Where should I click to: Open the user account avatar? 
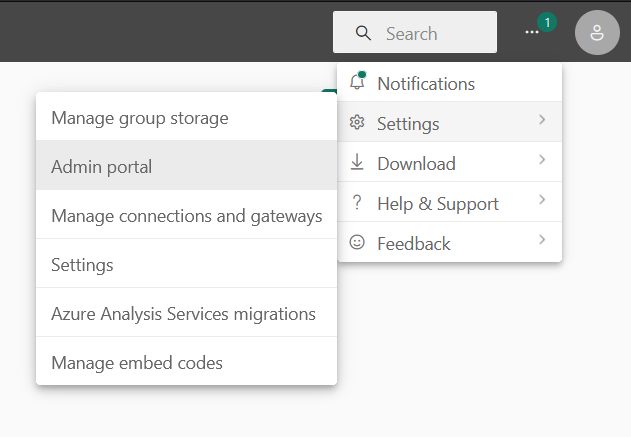597,33
